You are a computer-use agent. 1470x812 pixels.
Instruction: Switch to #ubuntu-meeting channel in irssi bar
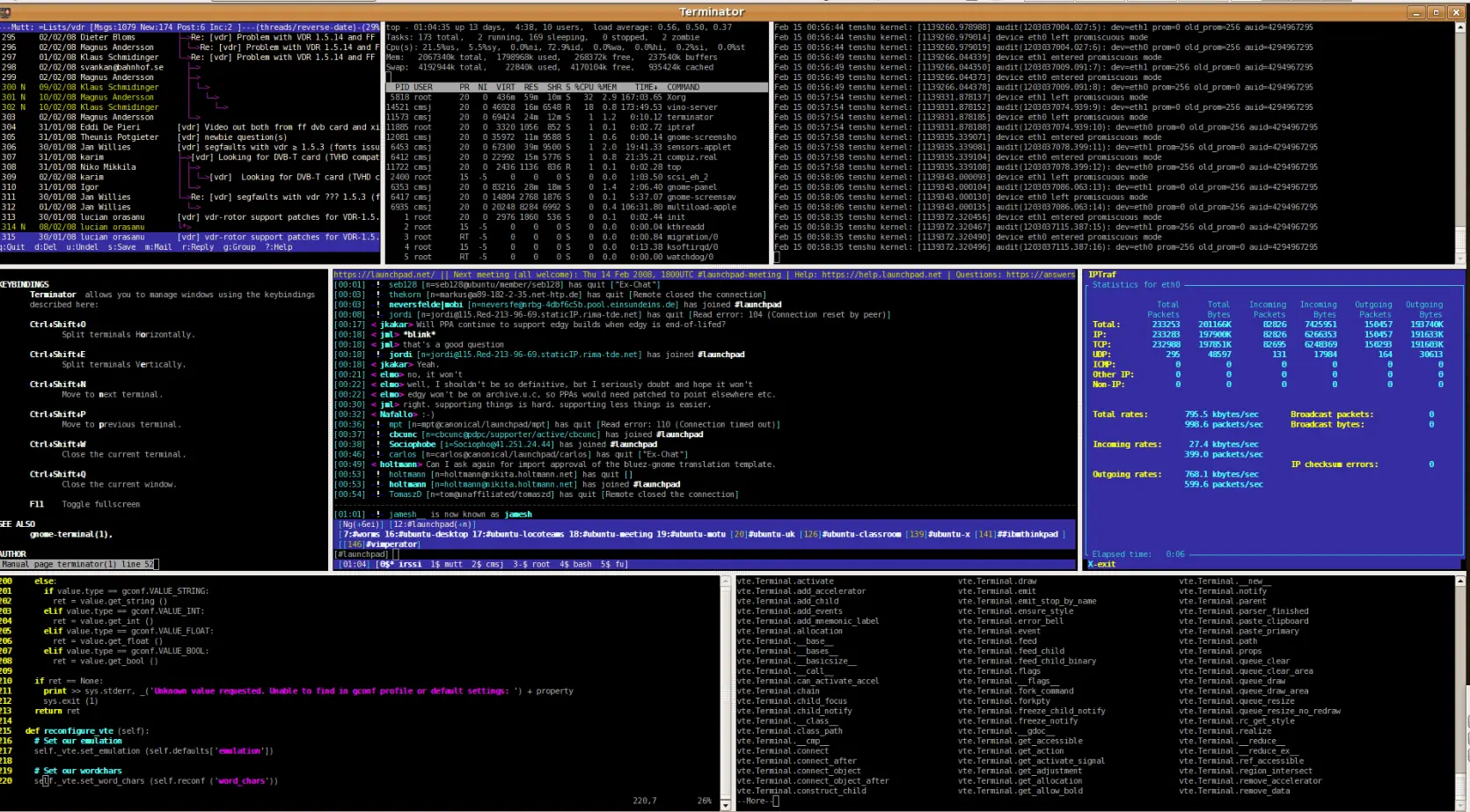[x=611, y=534]
